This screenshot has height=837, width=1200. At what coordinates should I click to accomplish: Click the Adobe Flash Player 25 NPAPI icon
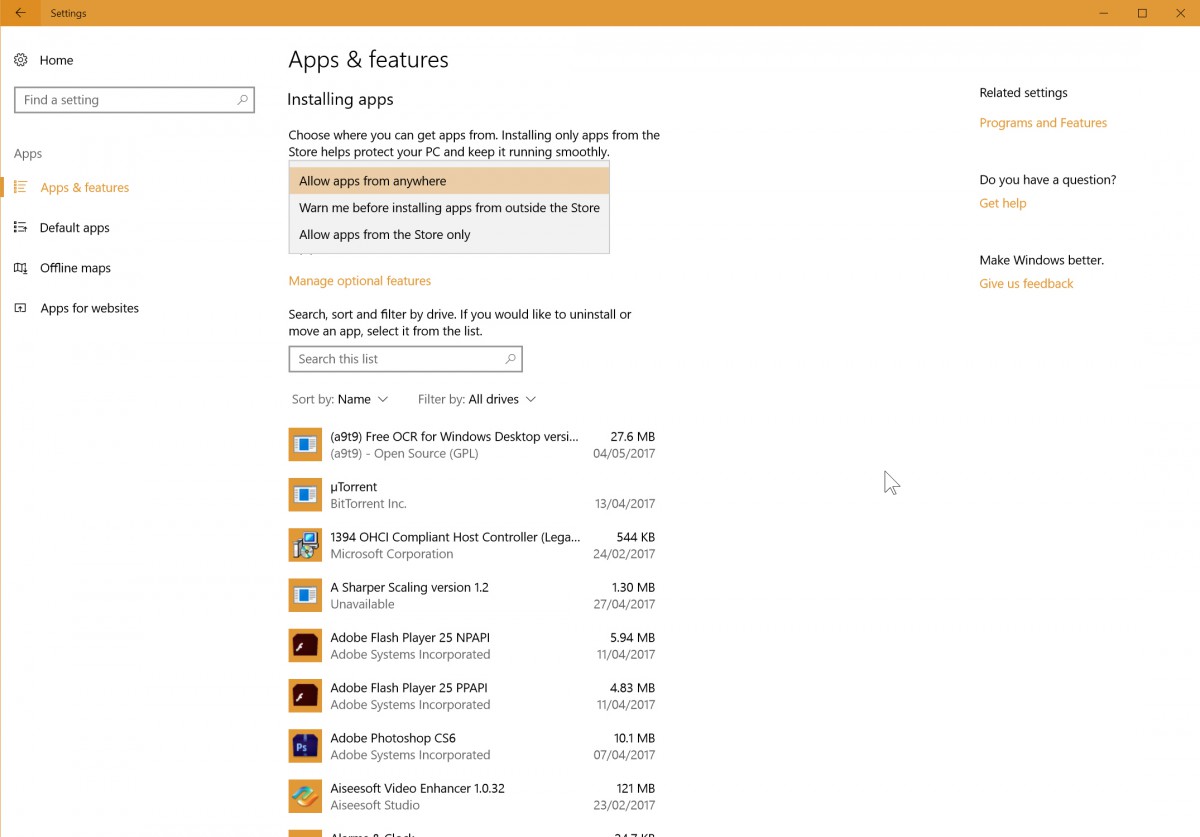(x=305, y=646)
